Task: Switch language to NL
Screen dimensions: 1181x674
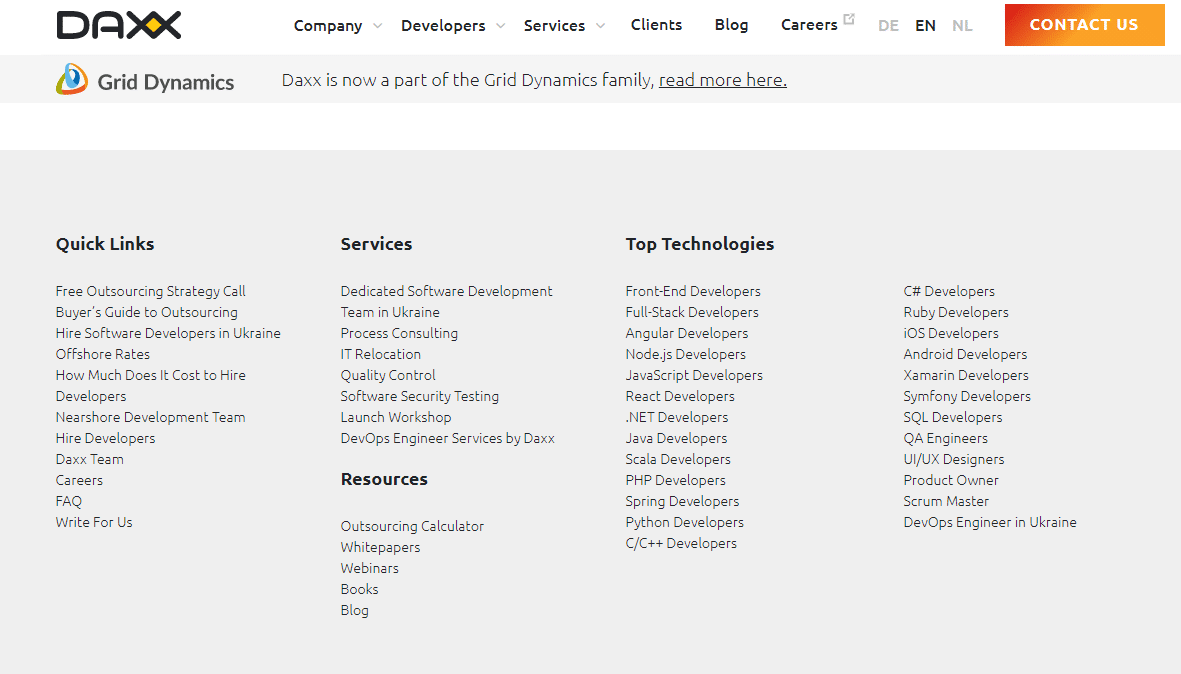Action: pos(962,26)
